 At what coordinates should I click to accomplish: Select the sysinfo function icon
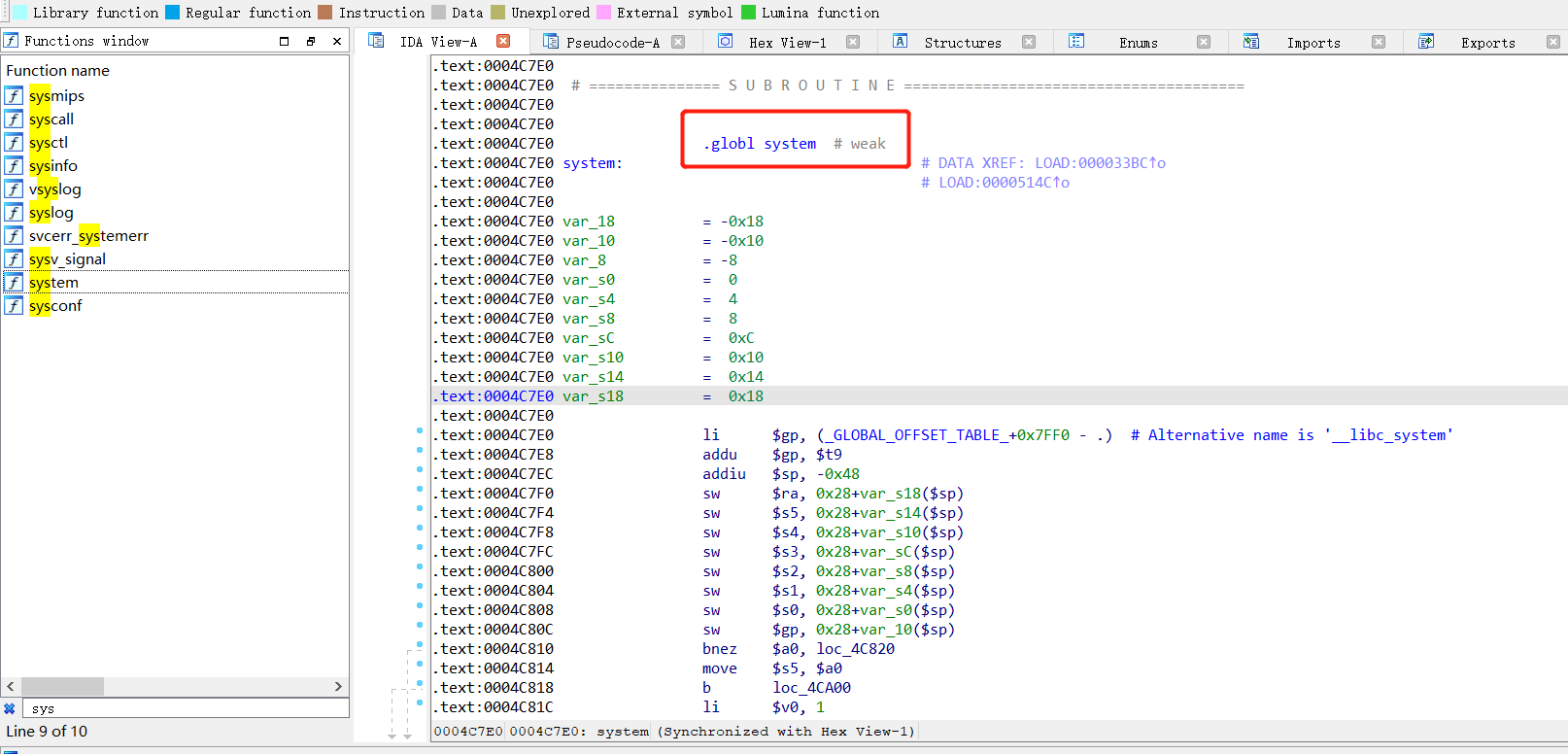point(14,165)
